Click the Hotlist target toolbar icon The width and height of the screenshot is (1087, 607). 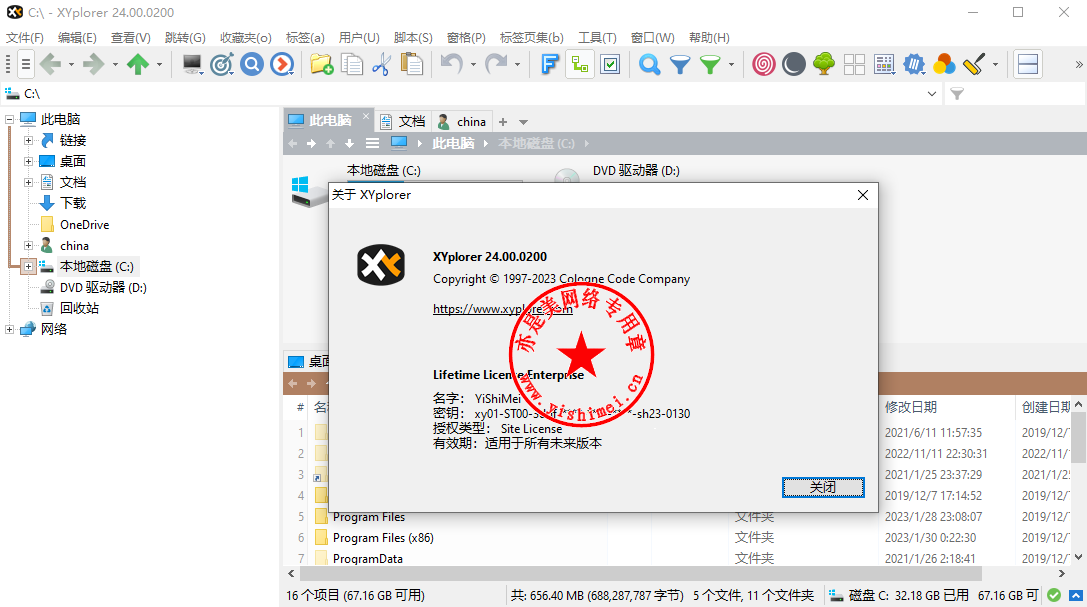click(222, 64)
